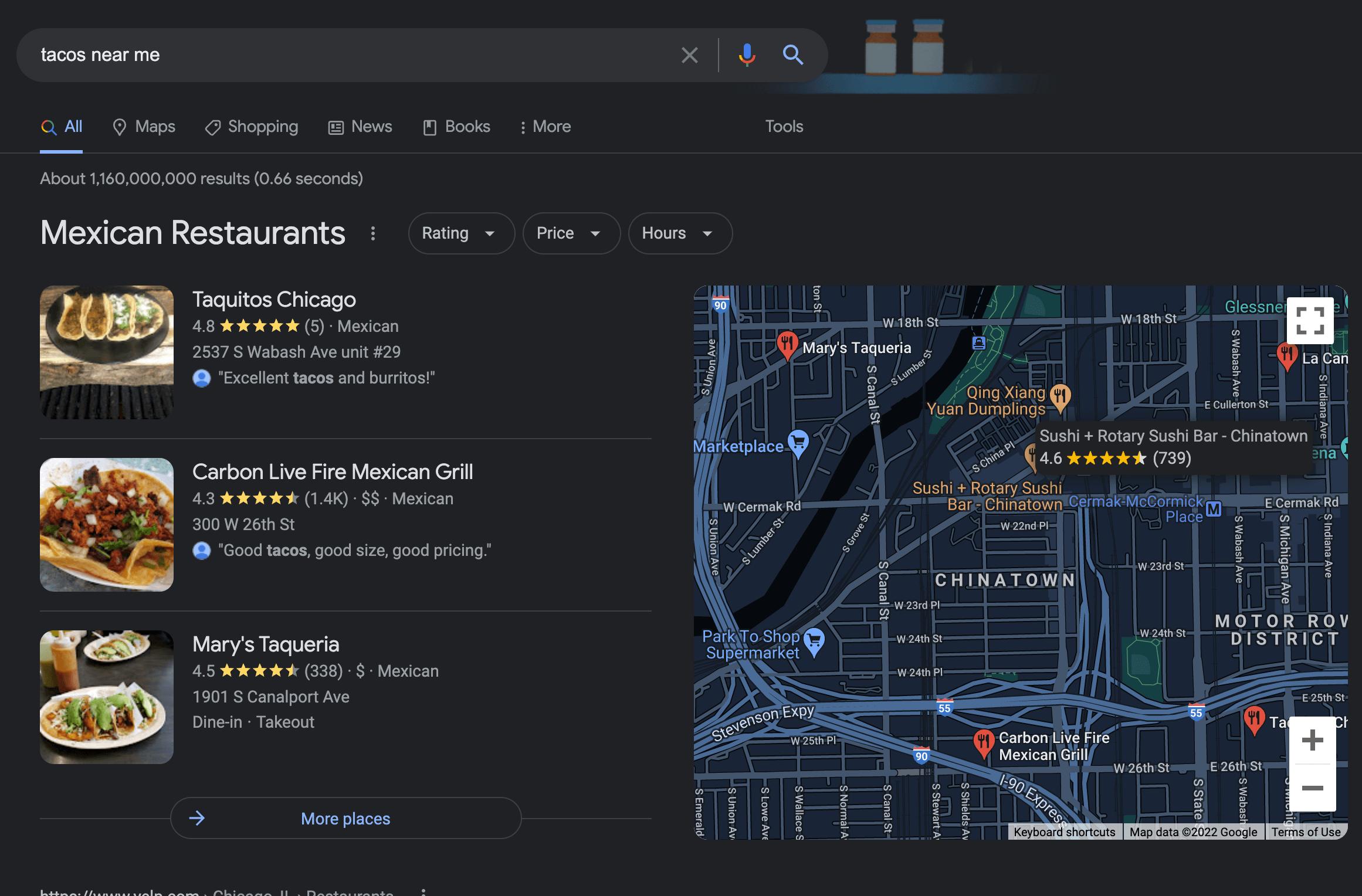Viewport: 1362px width, 896px height.
Task: Click the reviewer avatar next to 'Good tacos, good size'
Action: click(x=202, y=551)
